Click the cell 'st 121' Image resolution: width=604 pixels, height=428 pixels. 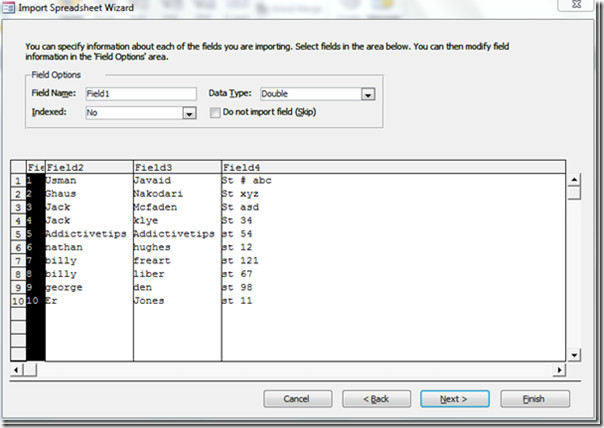coord(394,260)
